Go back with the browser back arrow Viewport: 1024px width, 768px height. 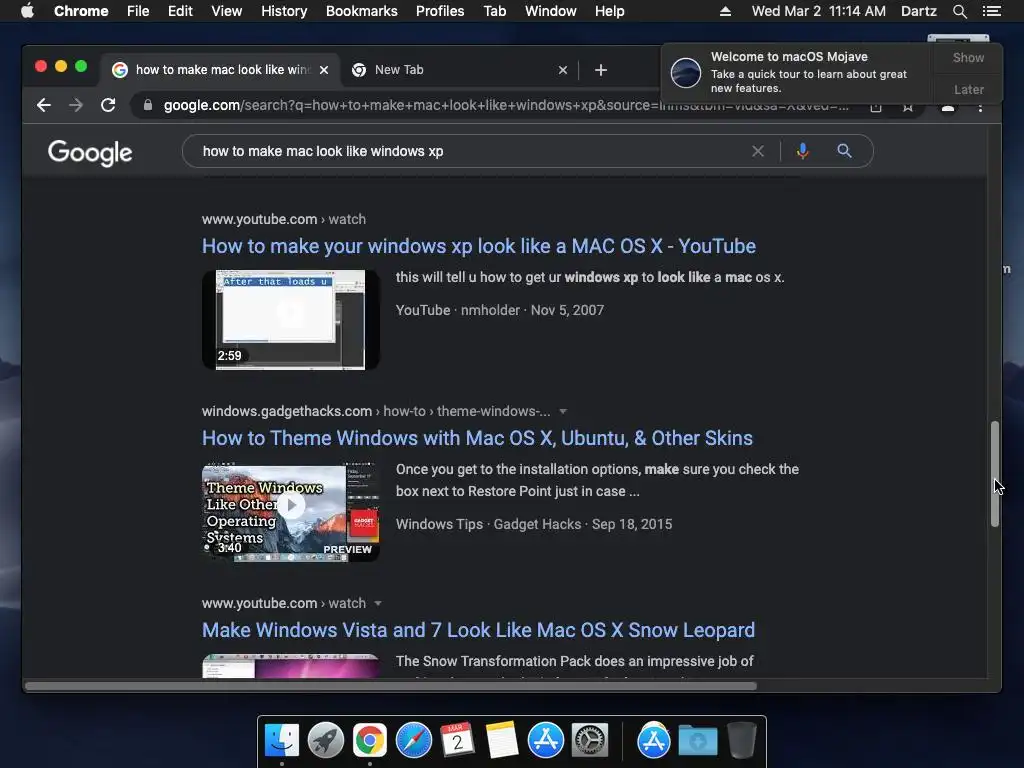tap(44, 105)
